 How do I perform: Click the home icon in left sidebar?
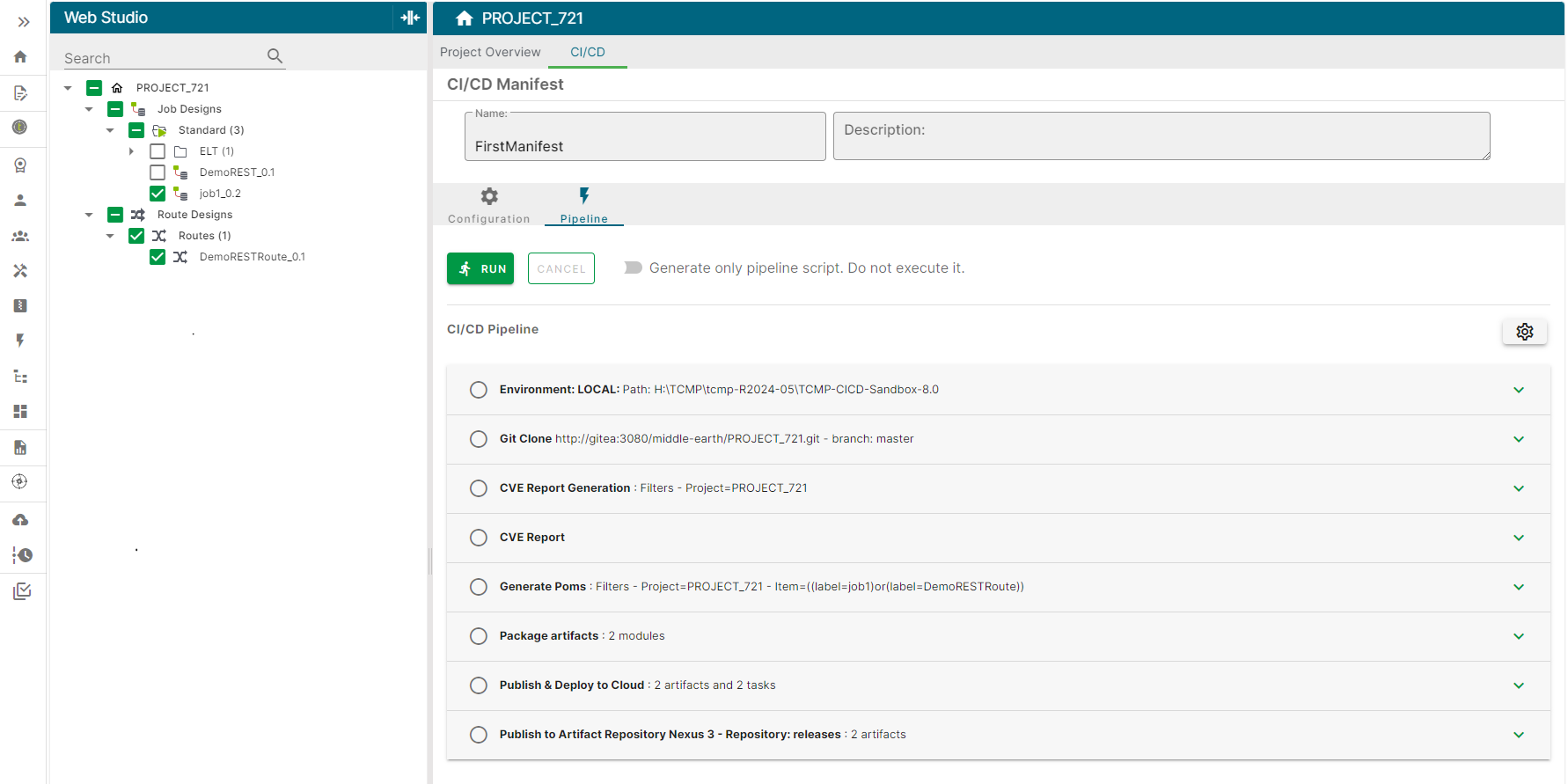(20, 57)
